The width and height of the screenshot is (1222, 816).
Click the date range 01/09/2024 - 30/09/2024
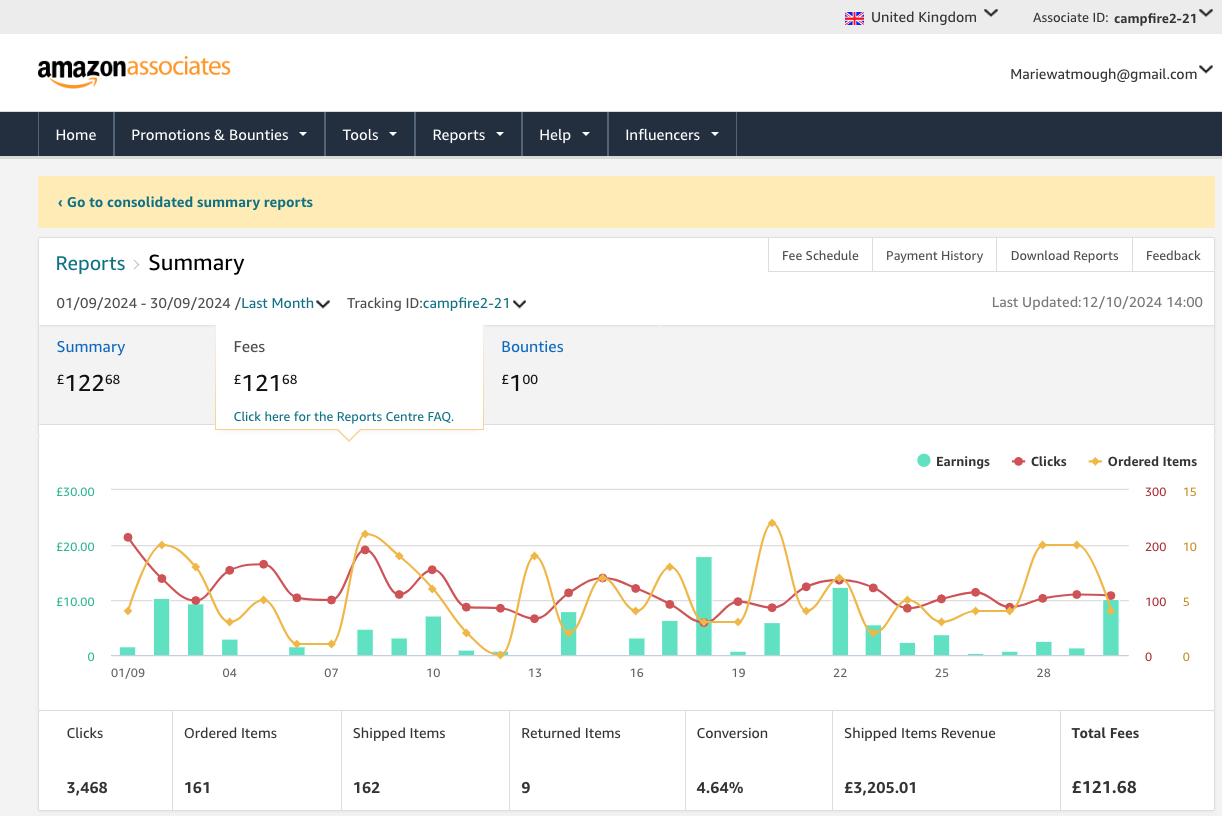[x=143, y=303]
